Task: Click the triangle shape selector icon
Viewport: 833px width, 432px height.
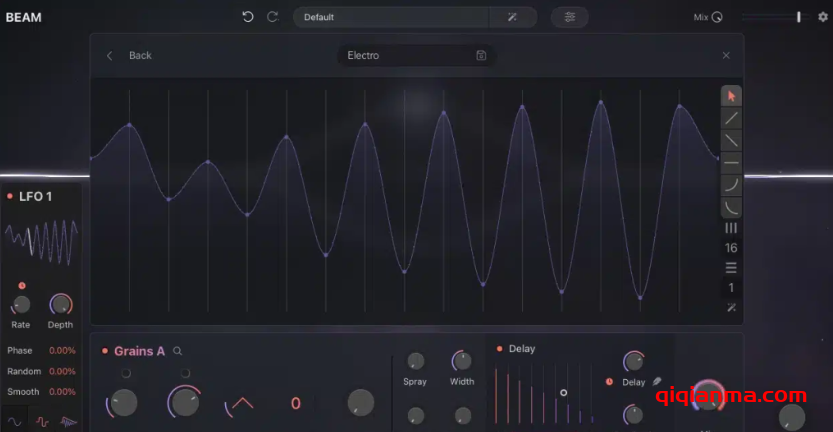Action: [240, 404]
